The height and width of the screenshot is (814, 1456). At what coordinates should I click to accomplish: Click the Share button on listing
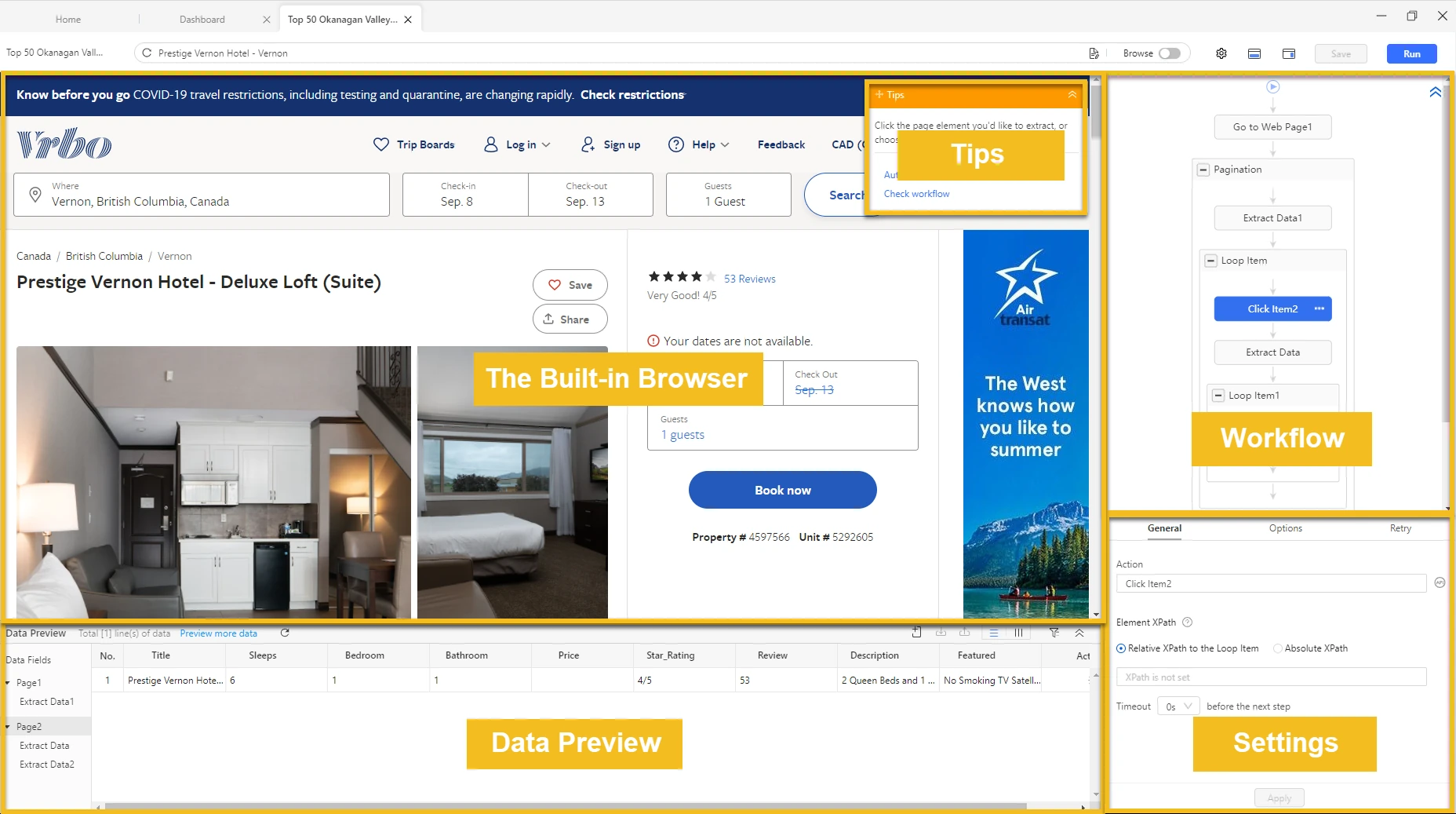(570, 319)
